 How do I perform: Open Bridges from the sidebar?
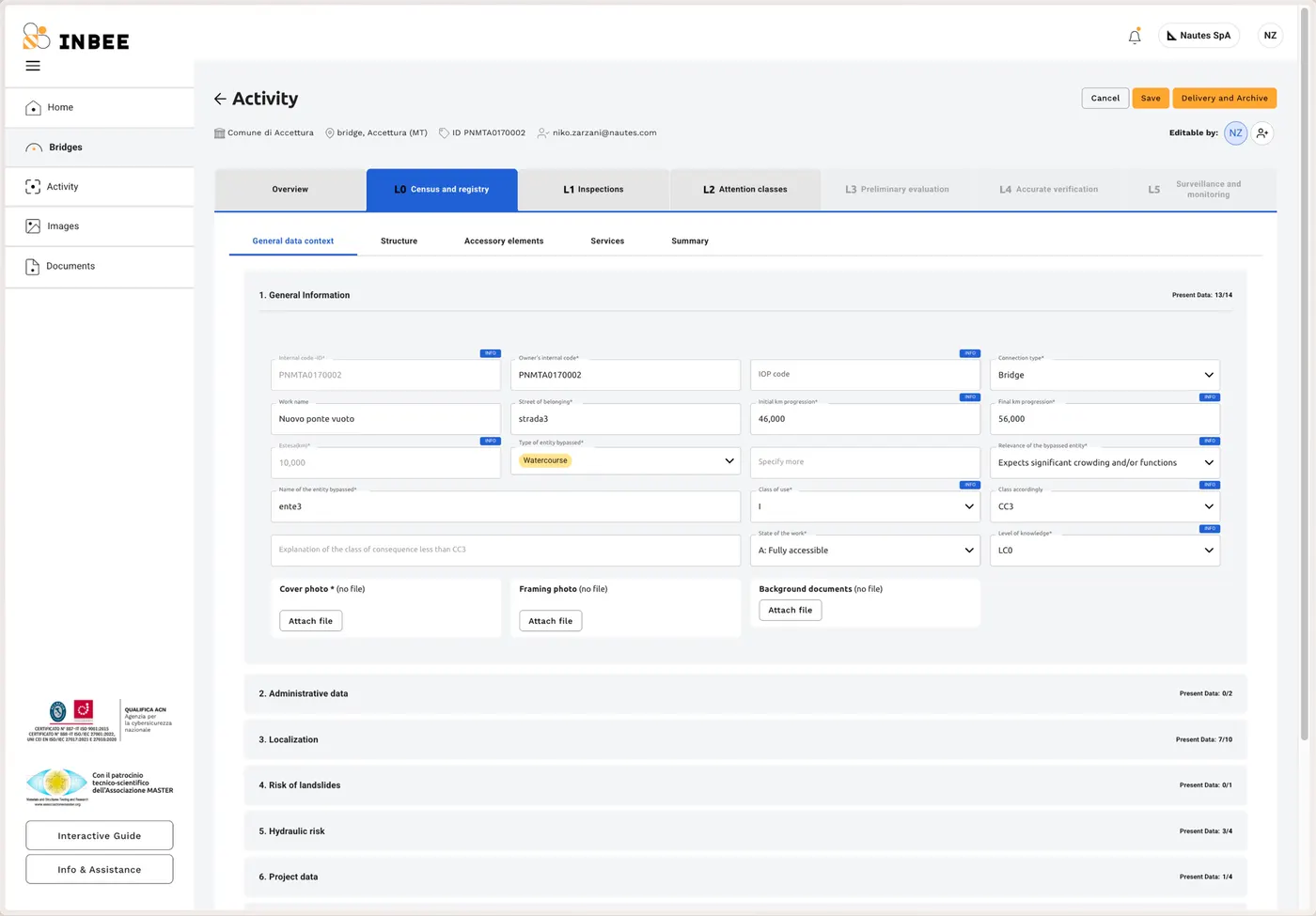pos(100,147)
